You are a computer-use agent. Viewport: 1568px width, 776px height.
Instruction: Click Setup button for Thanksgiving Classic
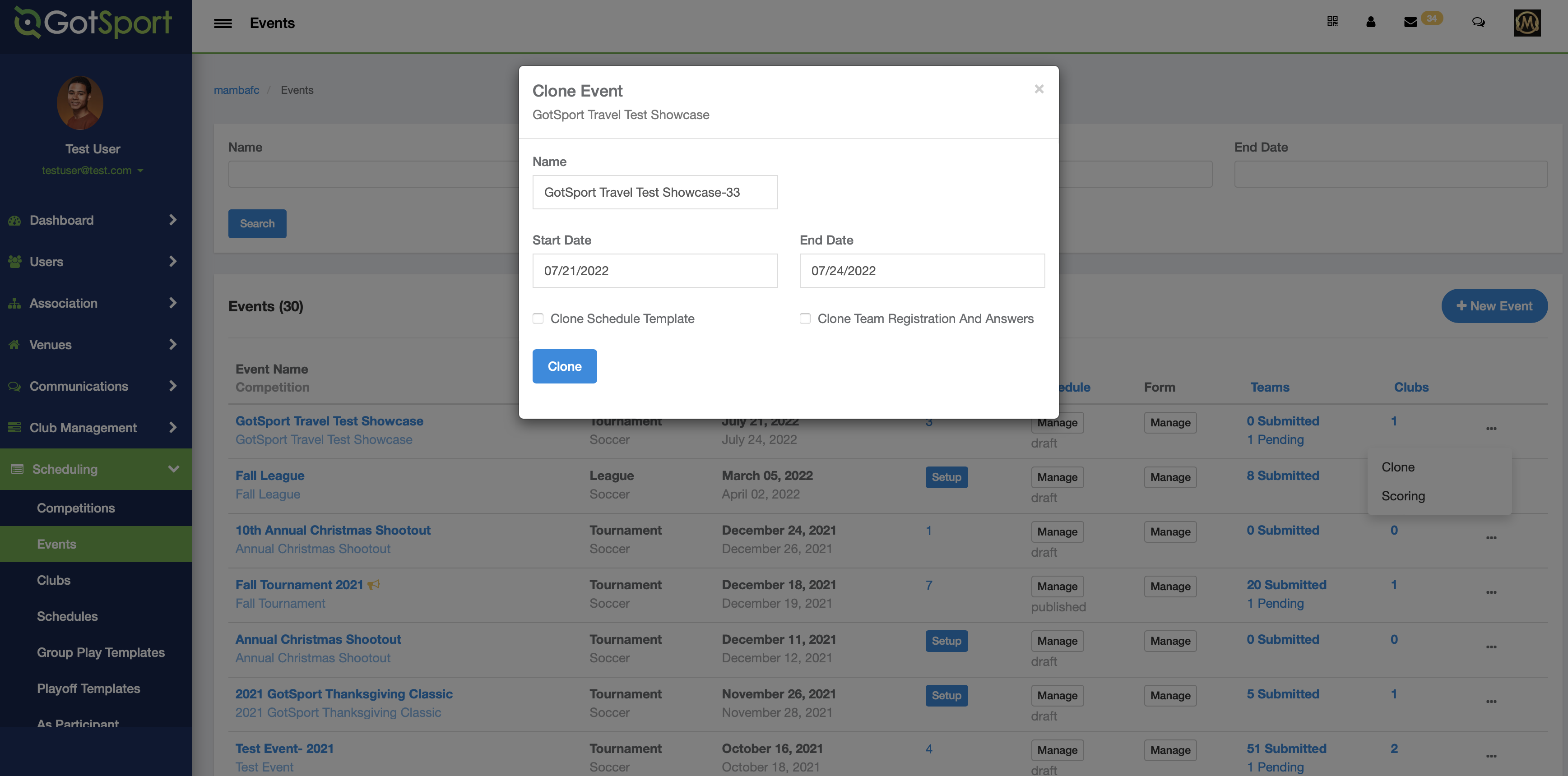[x=946, y=696]
